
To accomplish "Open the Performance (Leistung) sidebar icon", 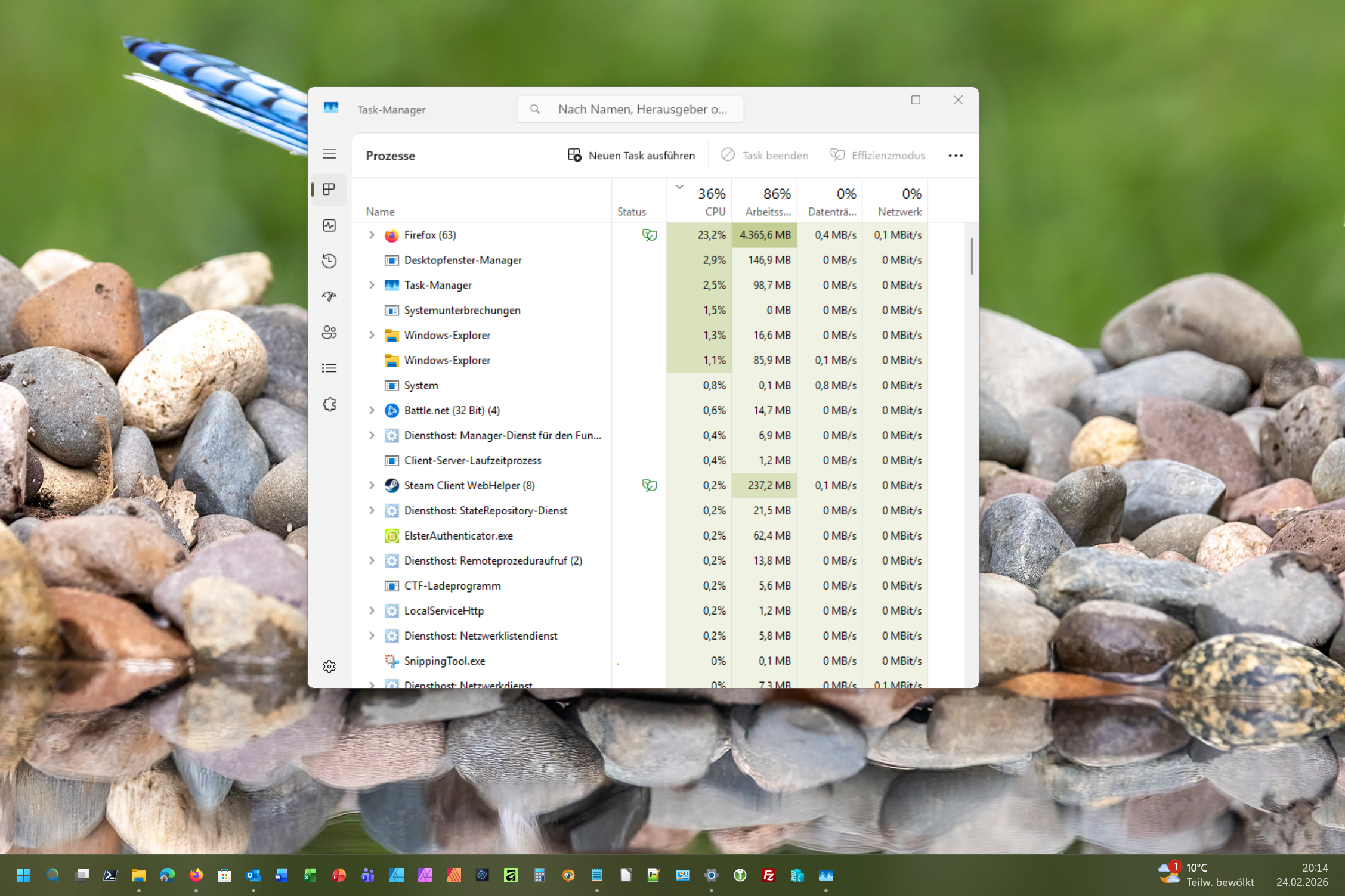I will pos(329,225).
